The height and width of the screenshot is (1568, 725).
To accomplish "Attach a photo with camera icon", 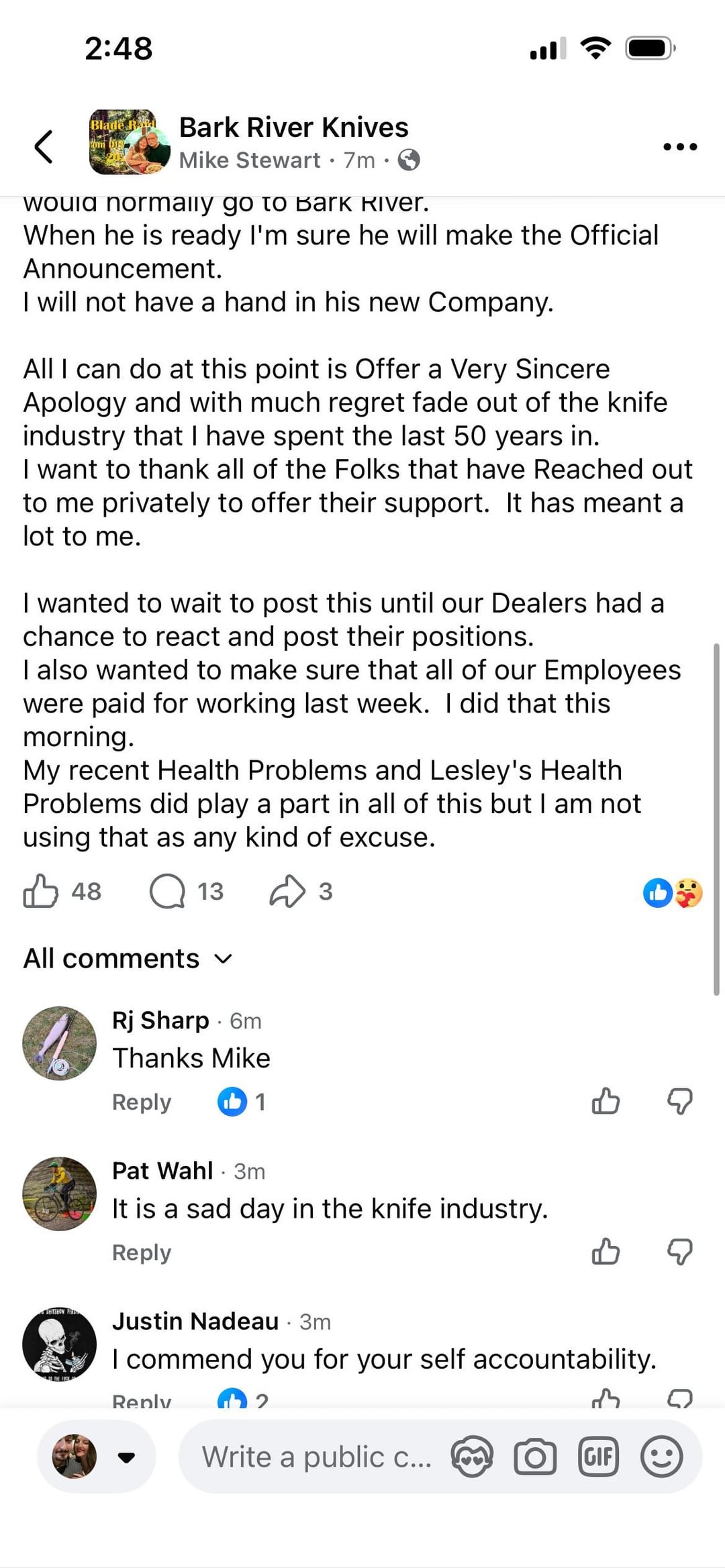I will click(535, 1457).
